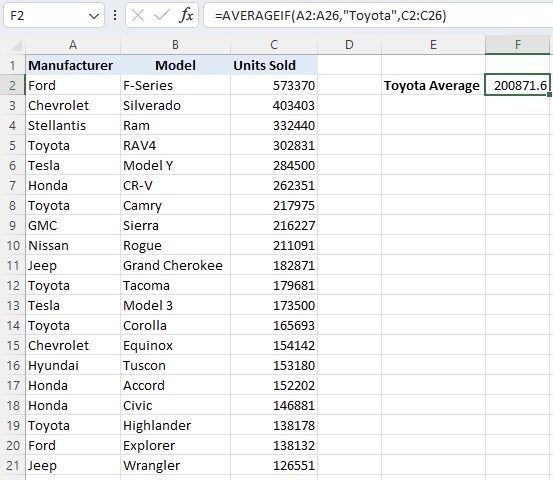Select column B header
The height and width of the screenshot is (480, 553).
pyautogui.click(x=175, y=45)
